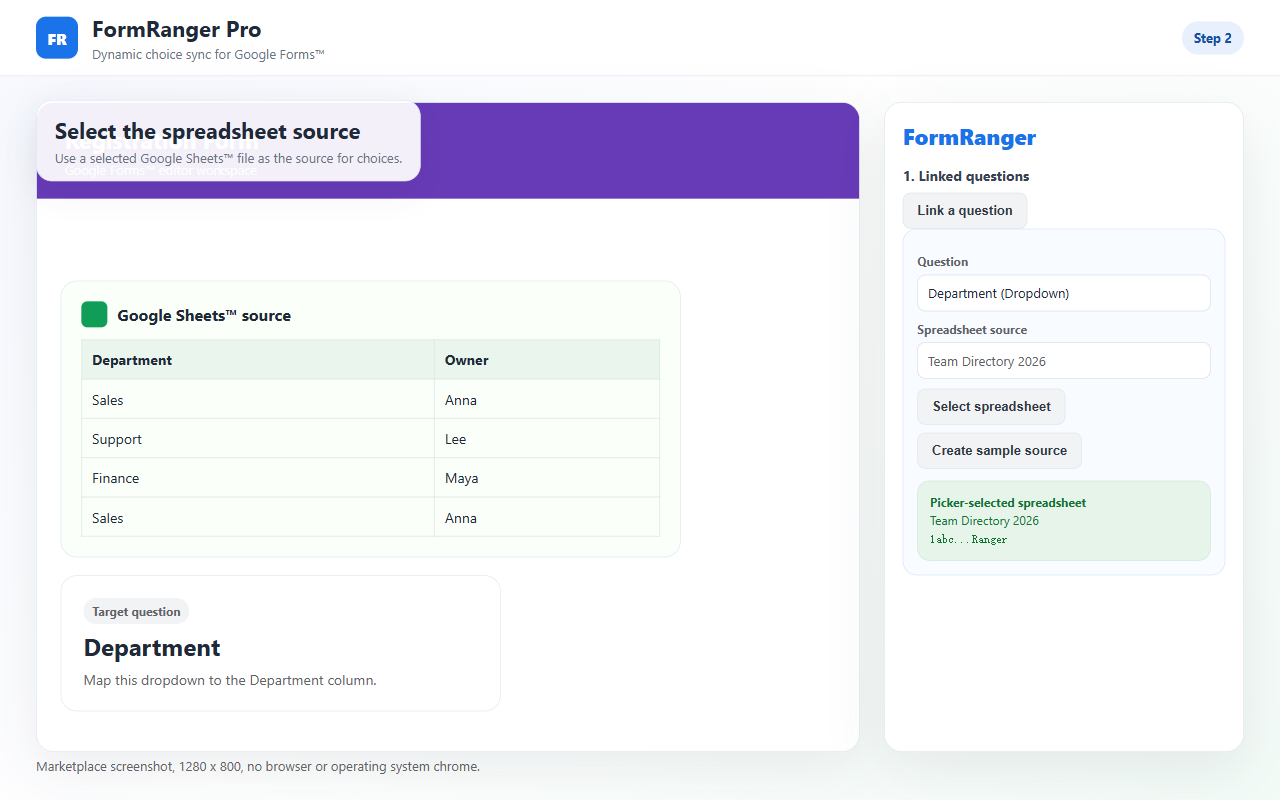The image size is (1280, 800).
Task: Click the 1. Linked questions heading
Action: pyautogui.click(x=966, y=176)
